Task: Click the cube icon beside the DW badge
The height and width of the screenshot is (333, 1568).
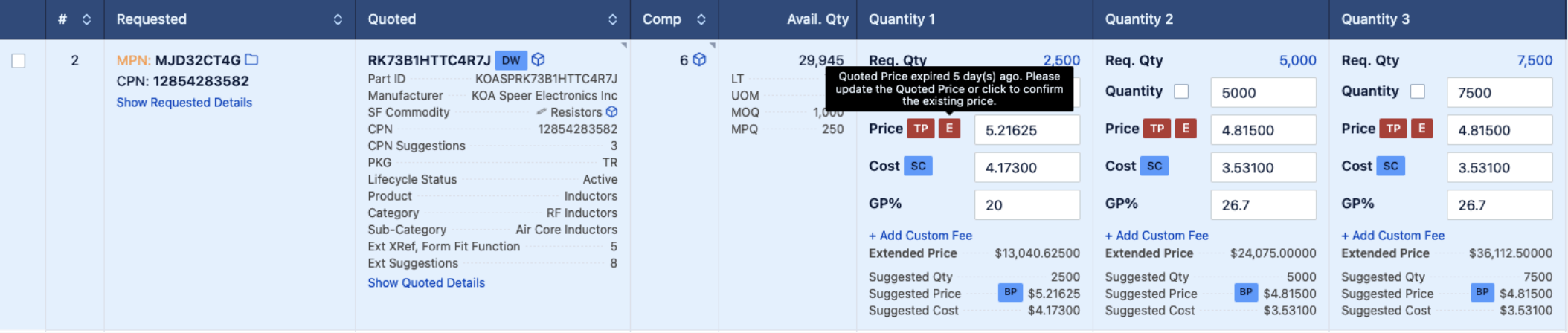Action: tap(539, 59)
